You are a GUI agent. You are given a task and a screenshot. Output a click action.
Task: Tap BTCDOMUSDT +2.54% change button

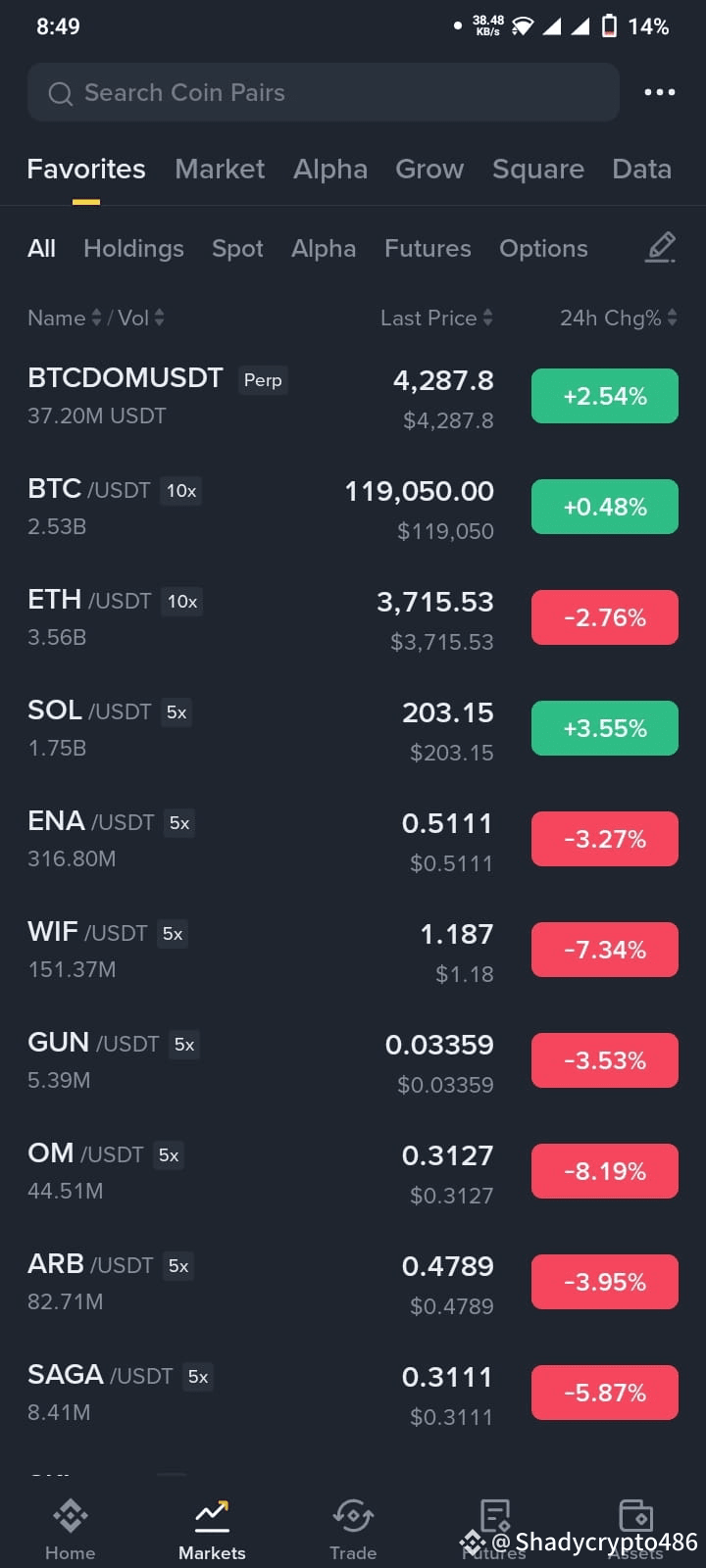point(605,396)
